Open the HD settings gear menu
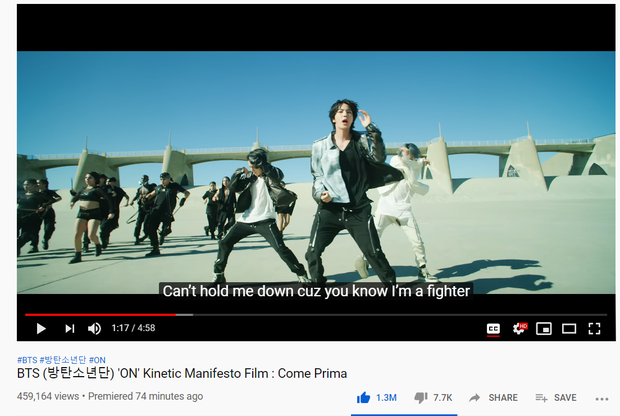The width and height of the screenshot is (620, 416). [520, 328]
